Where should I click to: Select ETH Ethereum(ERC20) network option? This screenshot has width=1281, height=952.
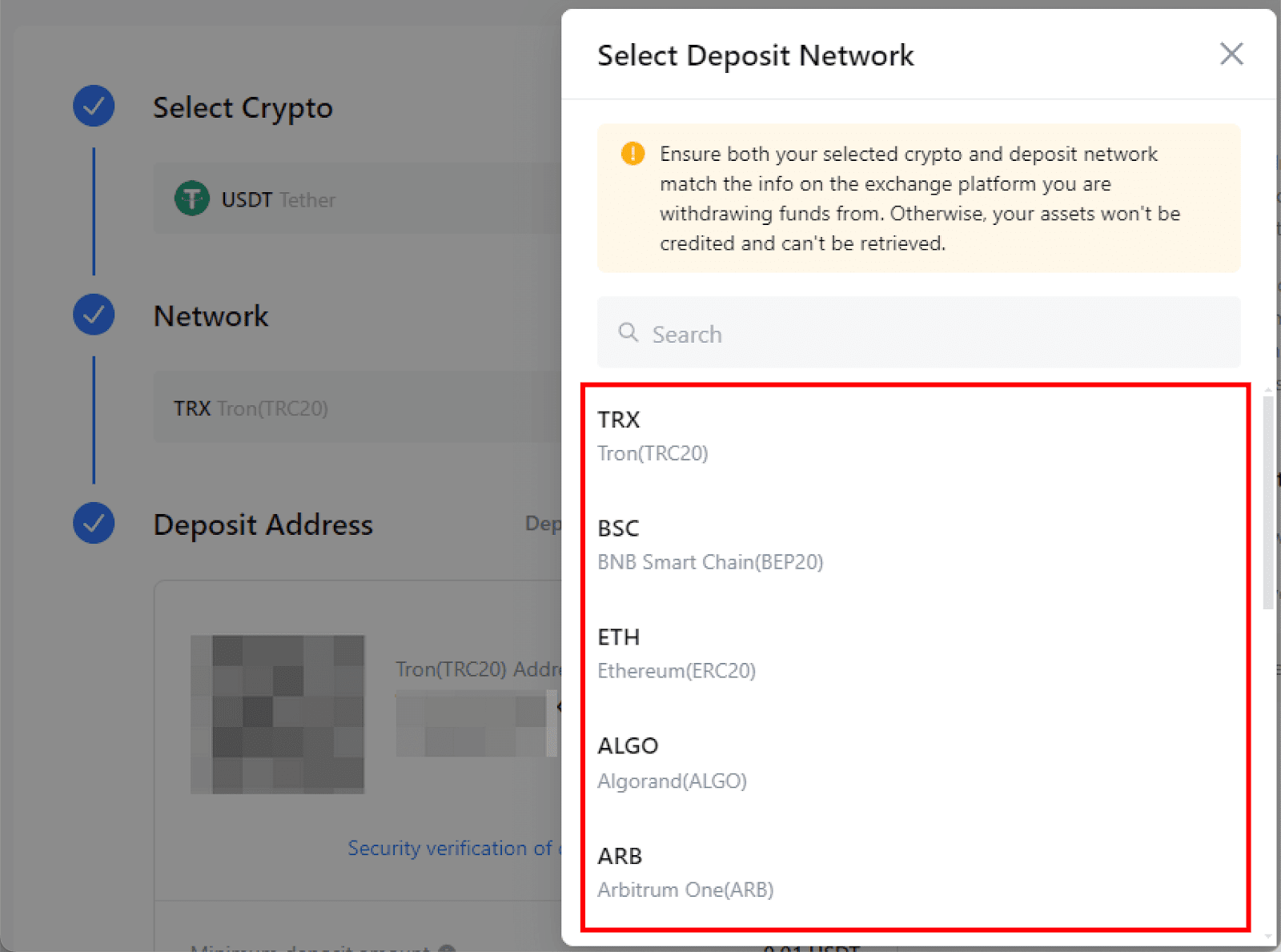[913, 653]
